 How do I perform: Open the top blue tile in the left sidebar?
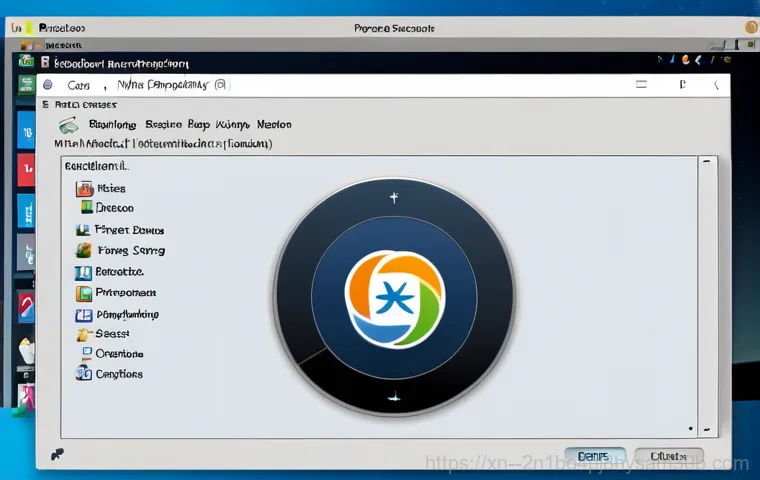point(26,130)
